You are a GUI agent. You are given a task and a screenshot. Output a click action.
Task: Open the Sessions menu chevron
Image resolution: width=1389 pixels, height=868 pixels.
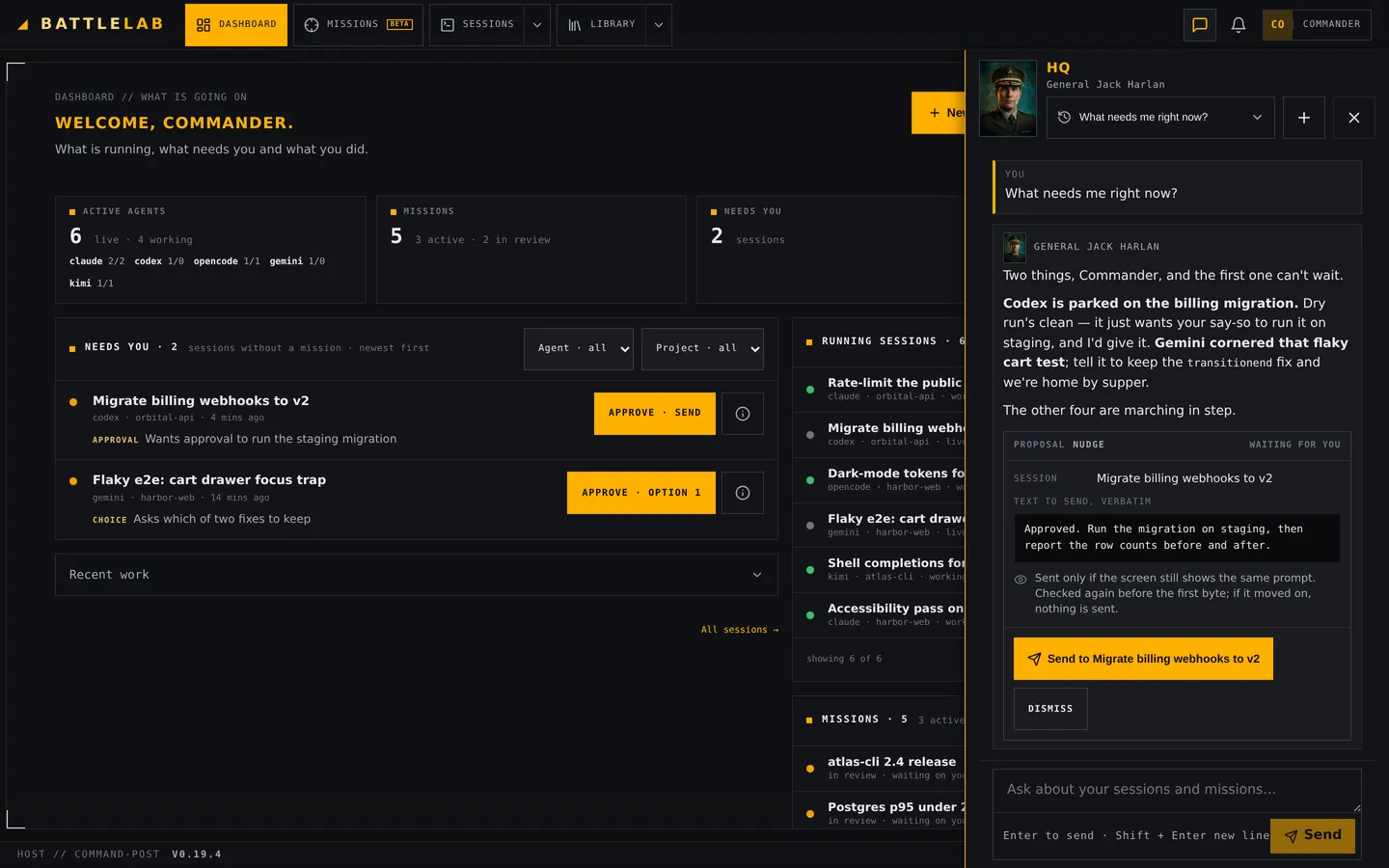point(537,25)
